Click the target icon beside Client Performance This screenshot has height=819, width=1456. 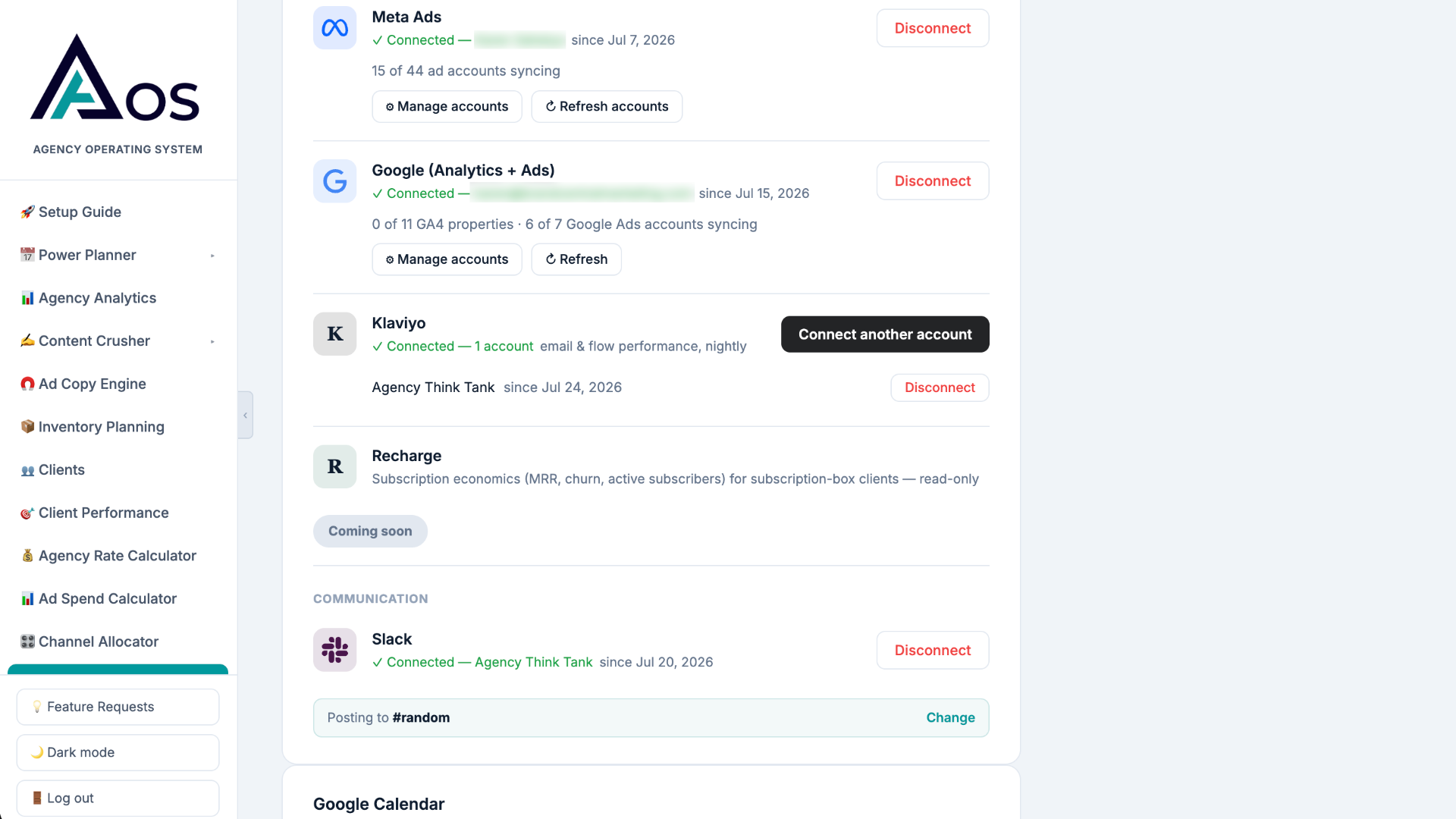click(27, 513)
